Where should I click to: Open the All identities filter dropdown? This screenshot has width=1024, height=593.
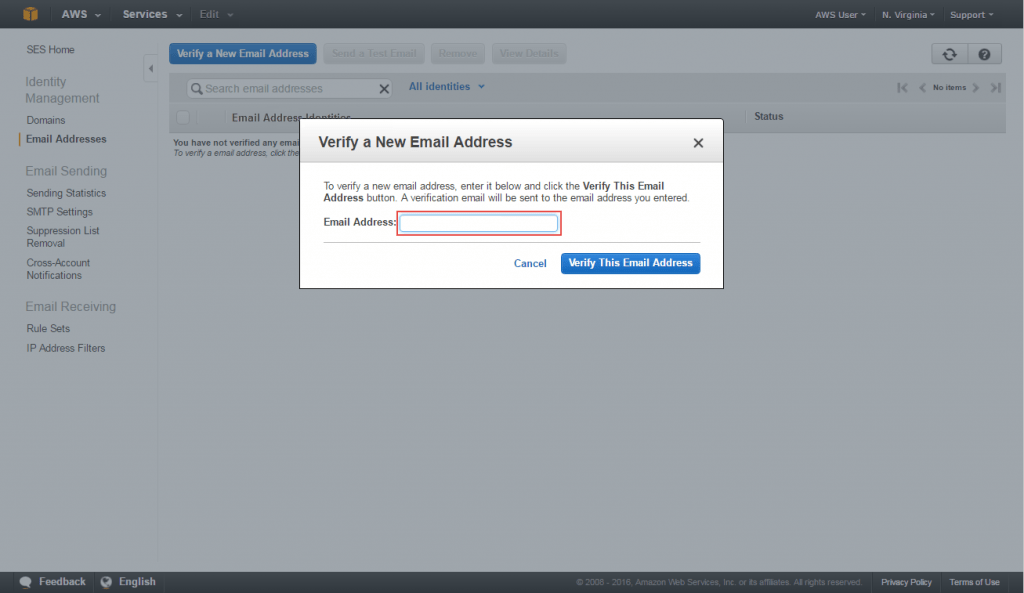(x=446, y=87)
